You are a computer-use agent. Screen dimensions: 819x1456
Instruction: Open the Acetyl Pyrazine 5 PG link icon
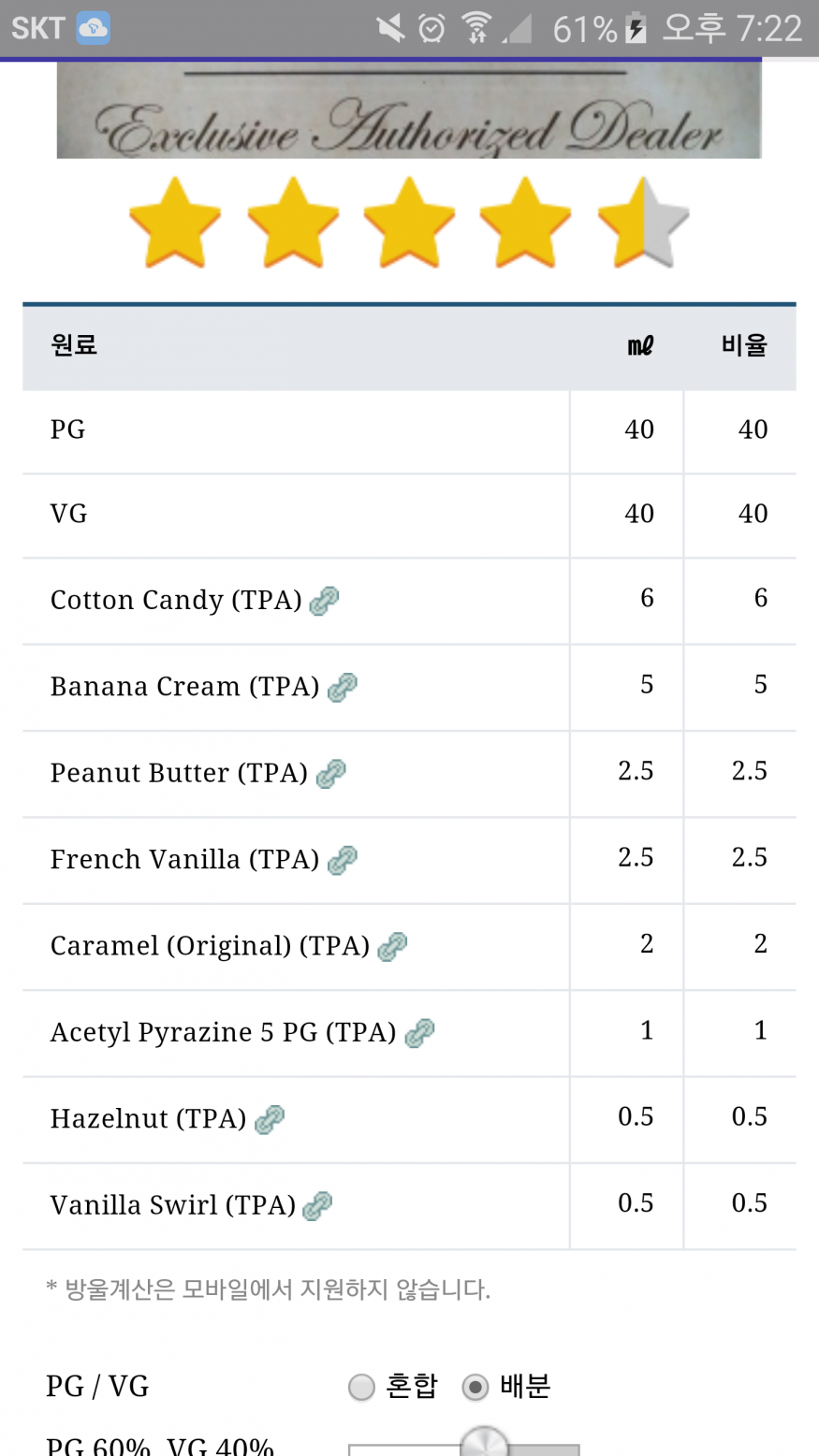[418, 1032]
